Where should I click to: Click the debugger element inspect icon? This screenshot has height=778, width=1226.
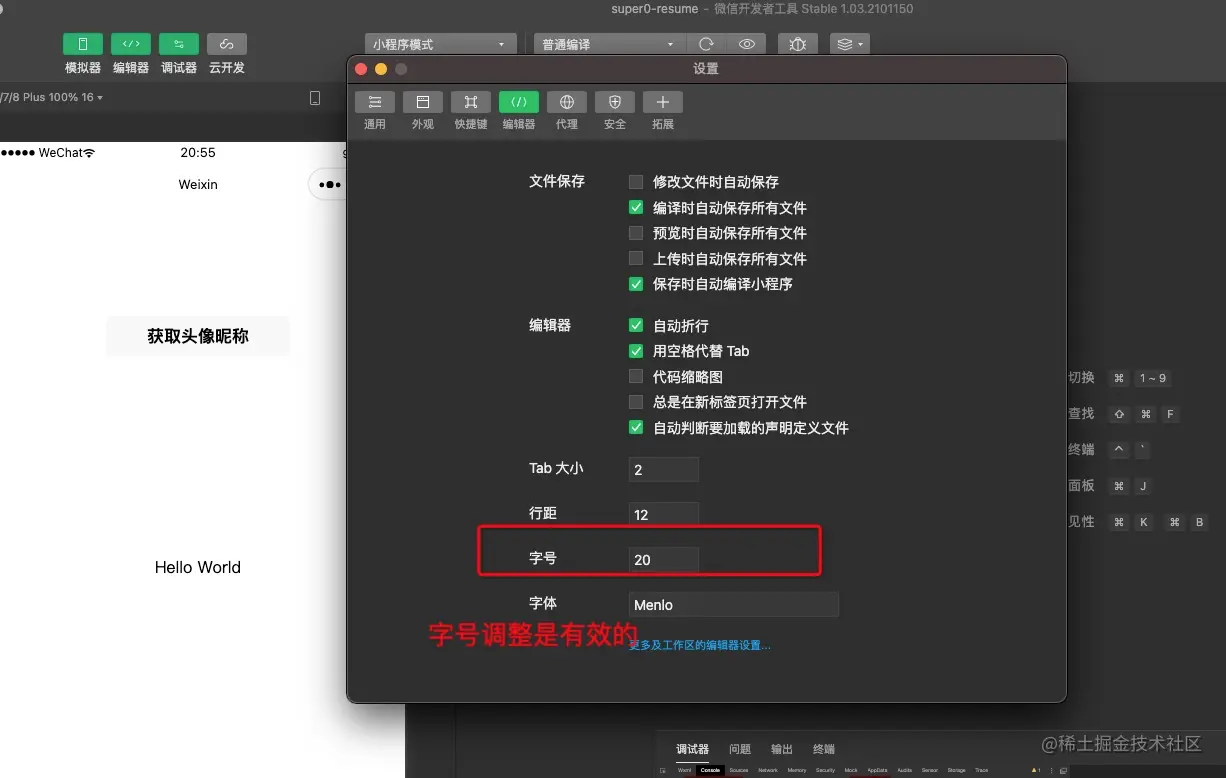[x=662, y=771]
